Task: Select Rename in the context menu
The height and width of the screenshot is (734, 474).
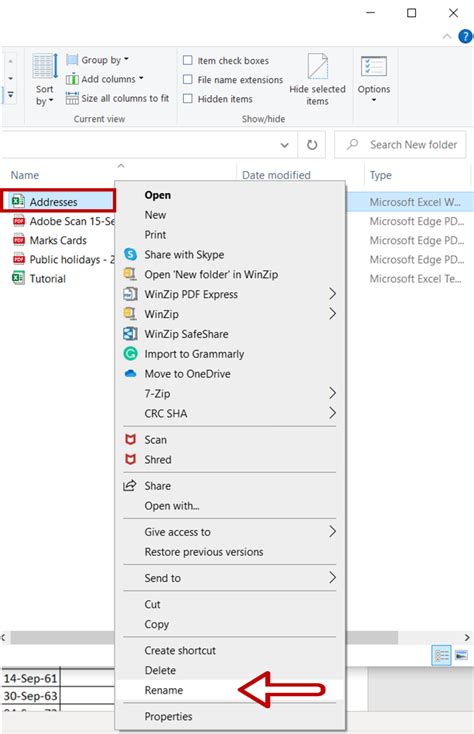Action: (x=163, y=690)
